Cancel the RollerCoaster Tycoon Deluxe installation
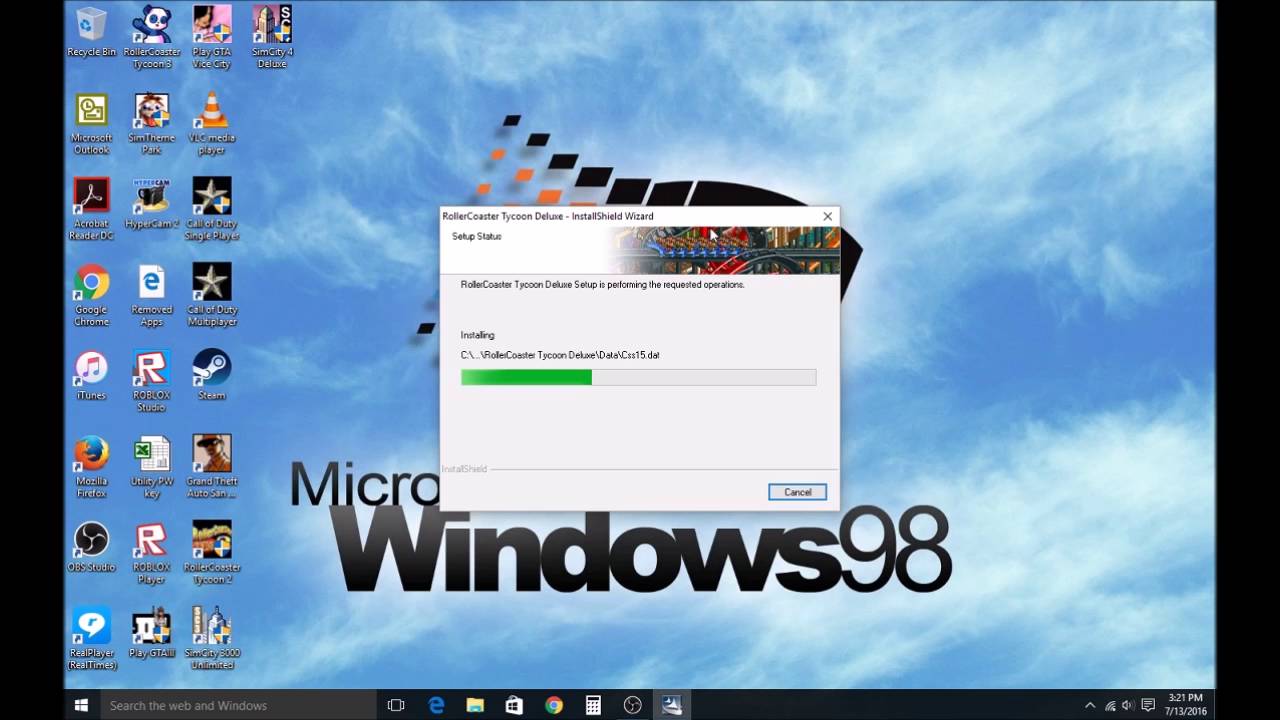This screenshot has width=1280, height=720. coord(797,491)
